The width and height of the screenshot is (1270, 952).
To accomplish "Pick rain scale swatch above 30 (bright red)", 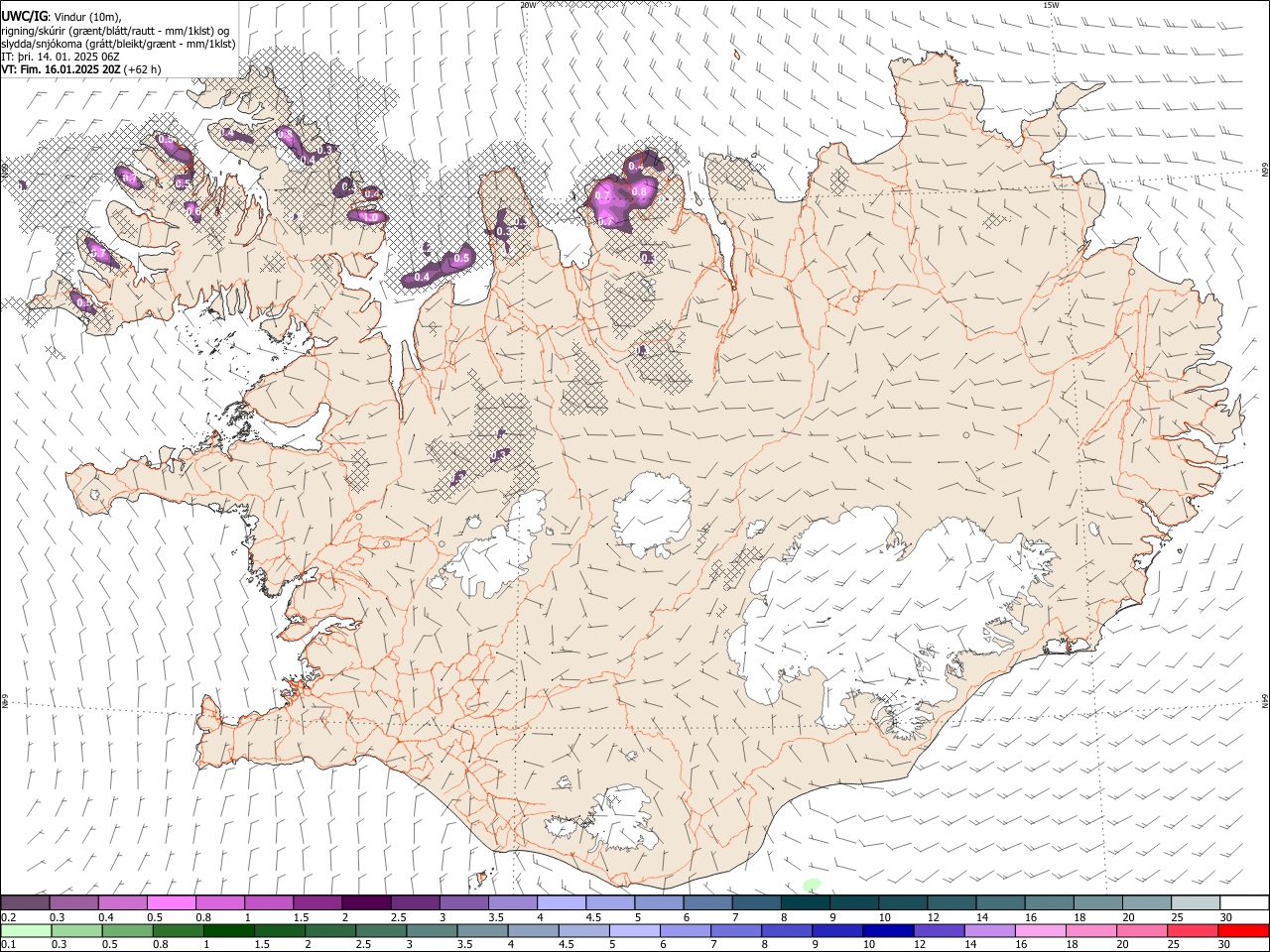I will coord(1243,931).
